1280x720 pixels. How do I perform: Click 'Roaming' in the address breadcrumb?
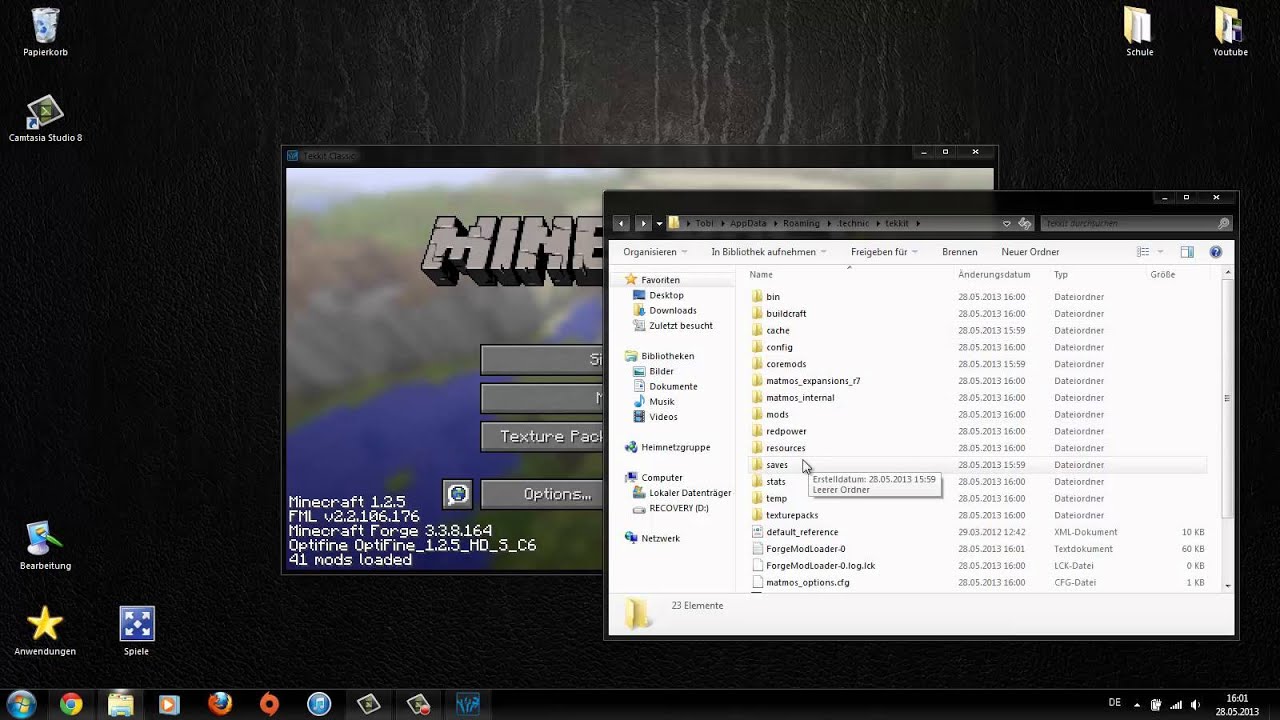point(801,224)
